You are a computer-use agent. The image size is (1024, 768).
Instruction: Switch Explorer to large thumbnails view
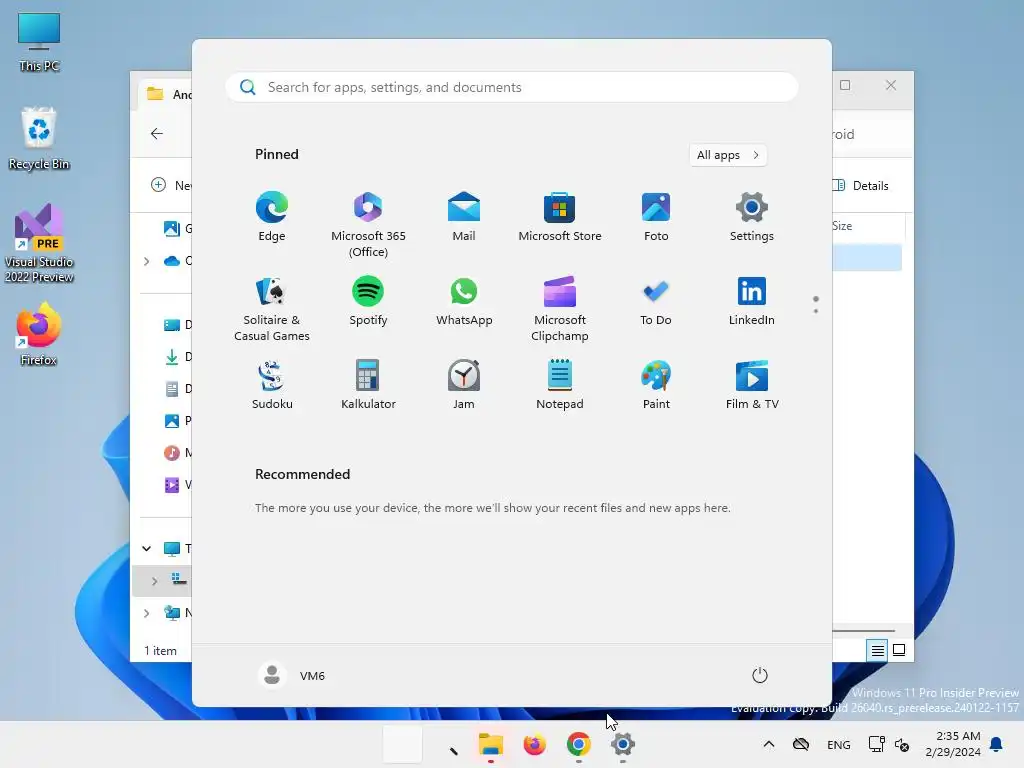(899, 650)
